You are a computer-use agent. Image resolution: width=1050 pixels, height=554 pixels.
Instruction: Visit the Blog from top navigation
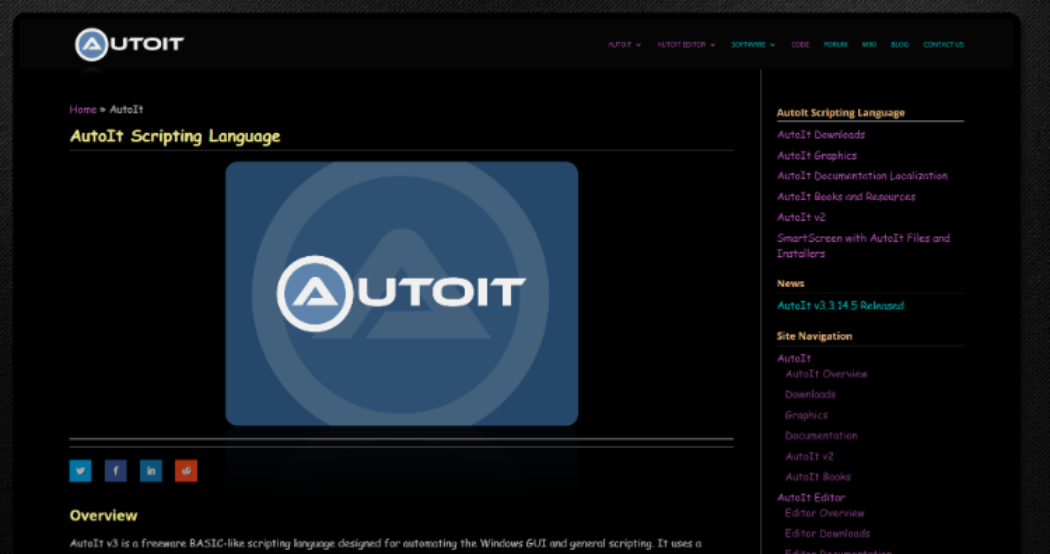[x=900, y=45]
